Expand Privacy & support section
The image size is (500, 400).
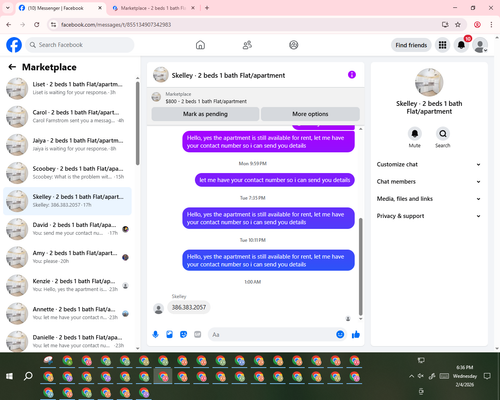pyautogui.click(x=429, y=216)
